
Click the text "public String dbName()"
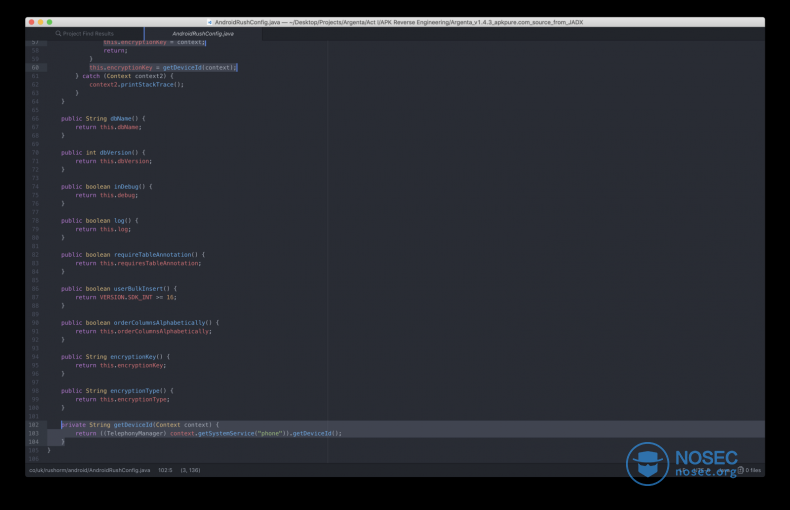(x=100, y=119)
